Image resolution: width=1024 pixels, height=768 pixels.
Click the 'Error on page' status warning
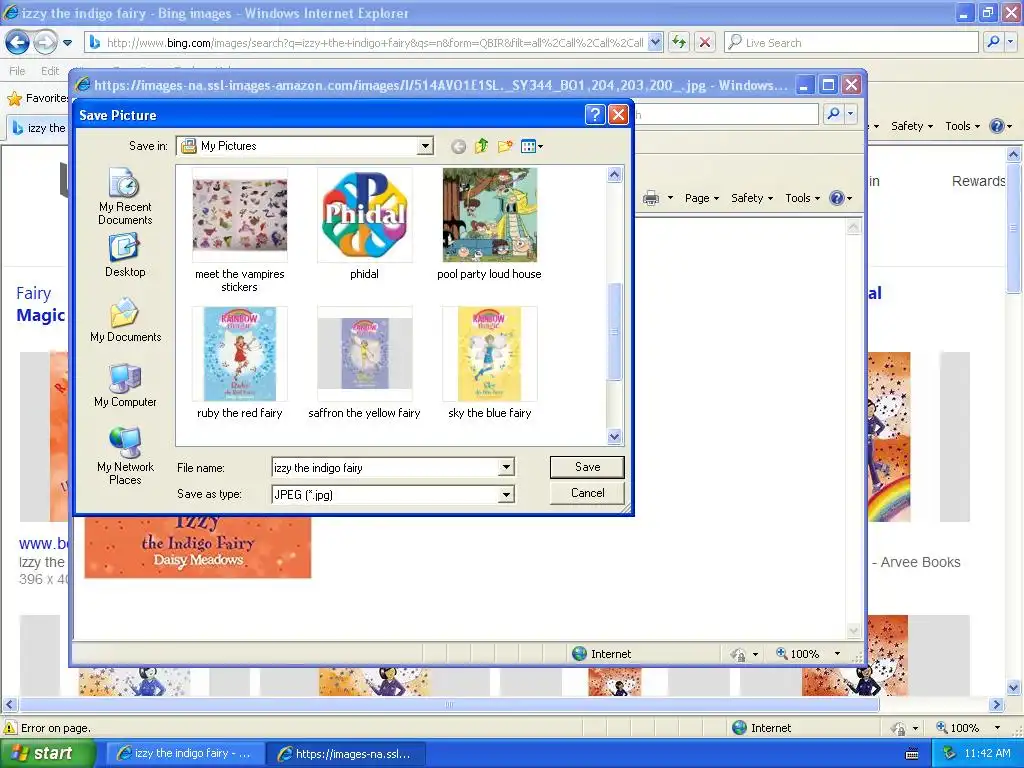(47, 728)
